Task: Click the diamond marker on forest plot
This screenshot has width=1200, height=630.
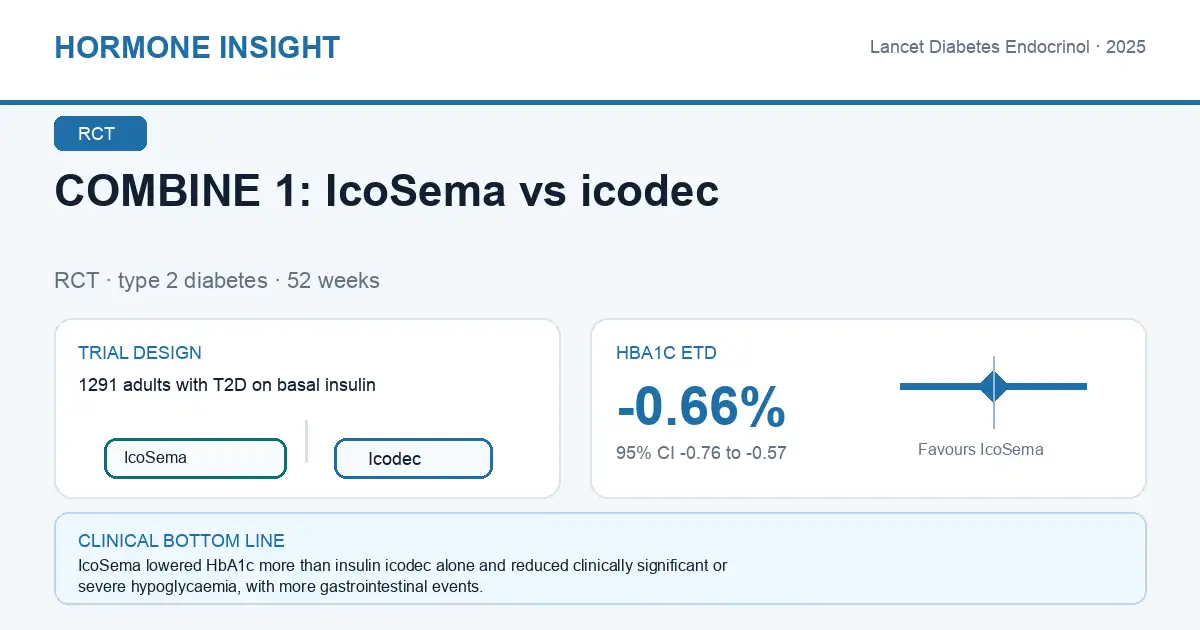Action: [x=994, y=386]
